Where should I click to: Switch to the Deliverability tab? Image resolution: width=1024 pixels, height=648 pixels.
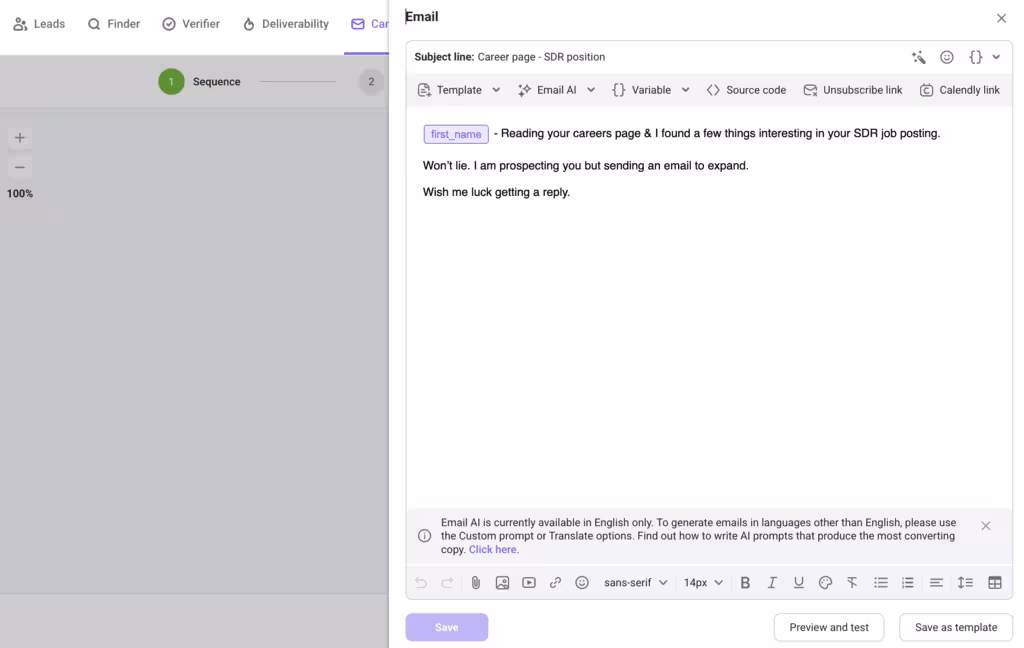pyautogui.click(x=285, y=24)
